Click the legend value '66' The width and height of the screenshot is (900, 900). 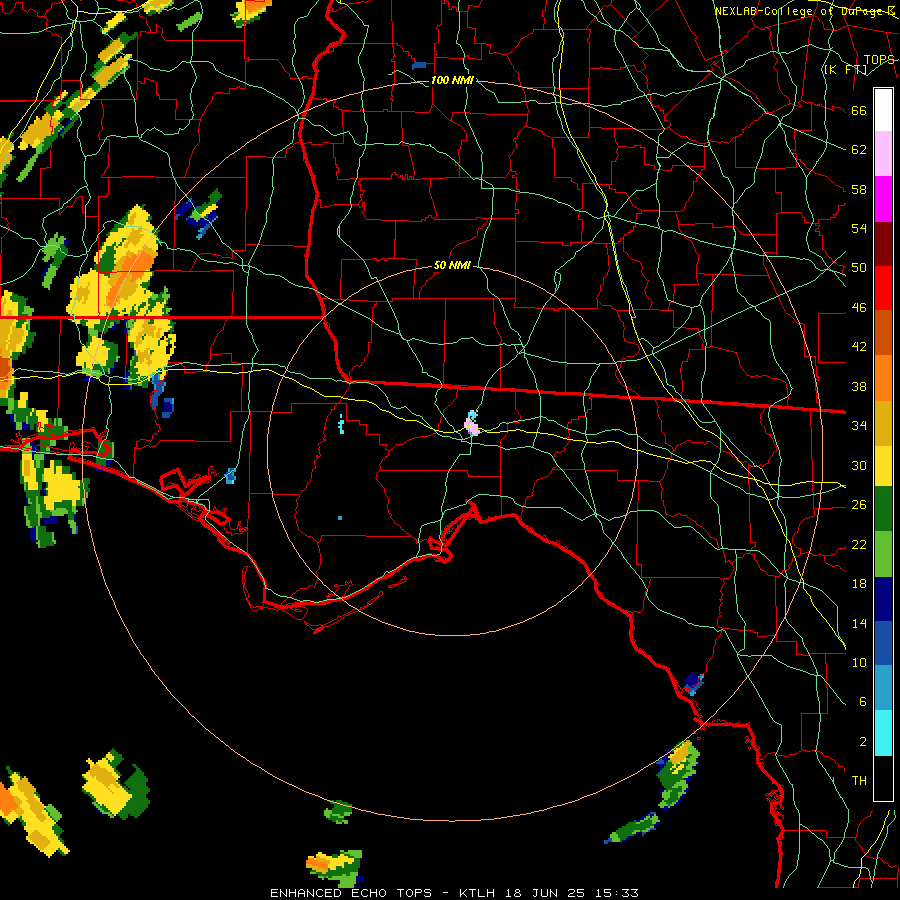pos(859,110)
